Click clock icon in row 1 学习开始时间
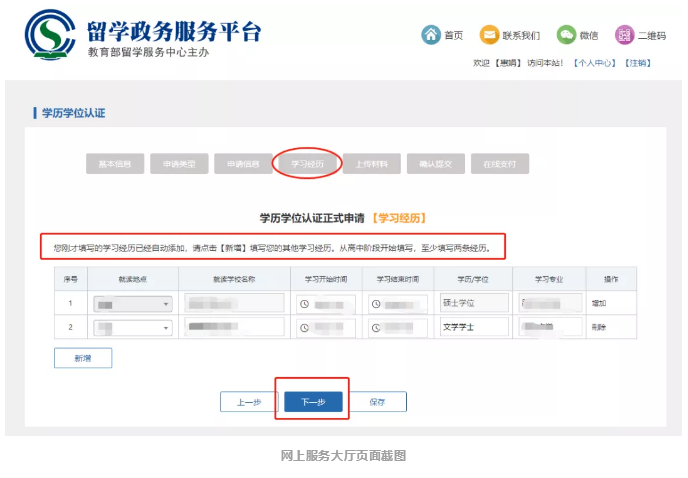This screenshot has width=688, height=478. pyautogui.click(x=306, y=303)
